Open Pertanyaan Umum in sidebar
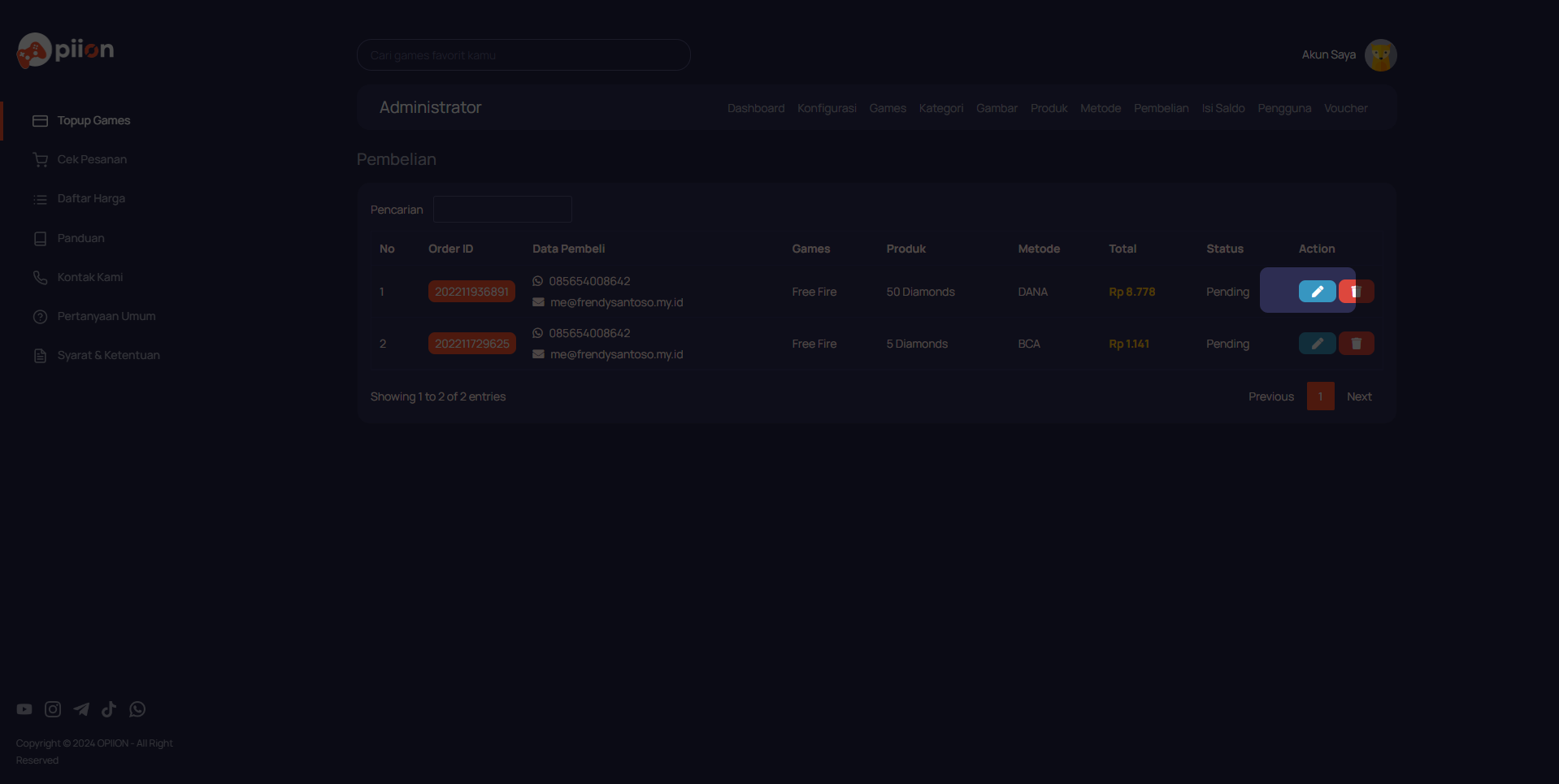The height and width of the screenshot is (784, 1559). tap(106, 316)
